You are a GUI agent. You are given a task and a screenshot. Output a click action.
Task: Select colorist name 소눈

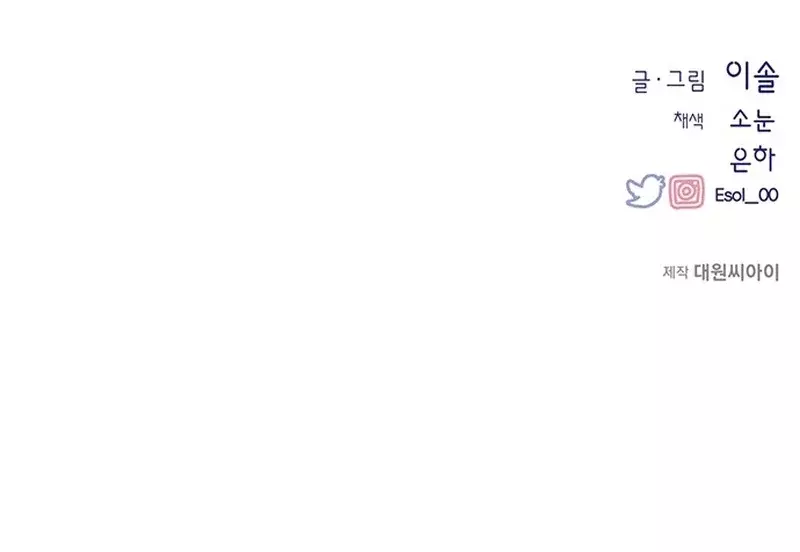click(x=753, y=120)
